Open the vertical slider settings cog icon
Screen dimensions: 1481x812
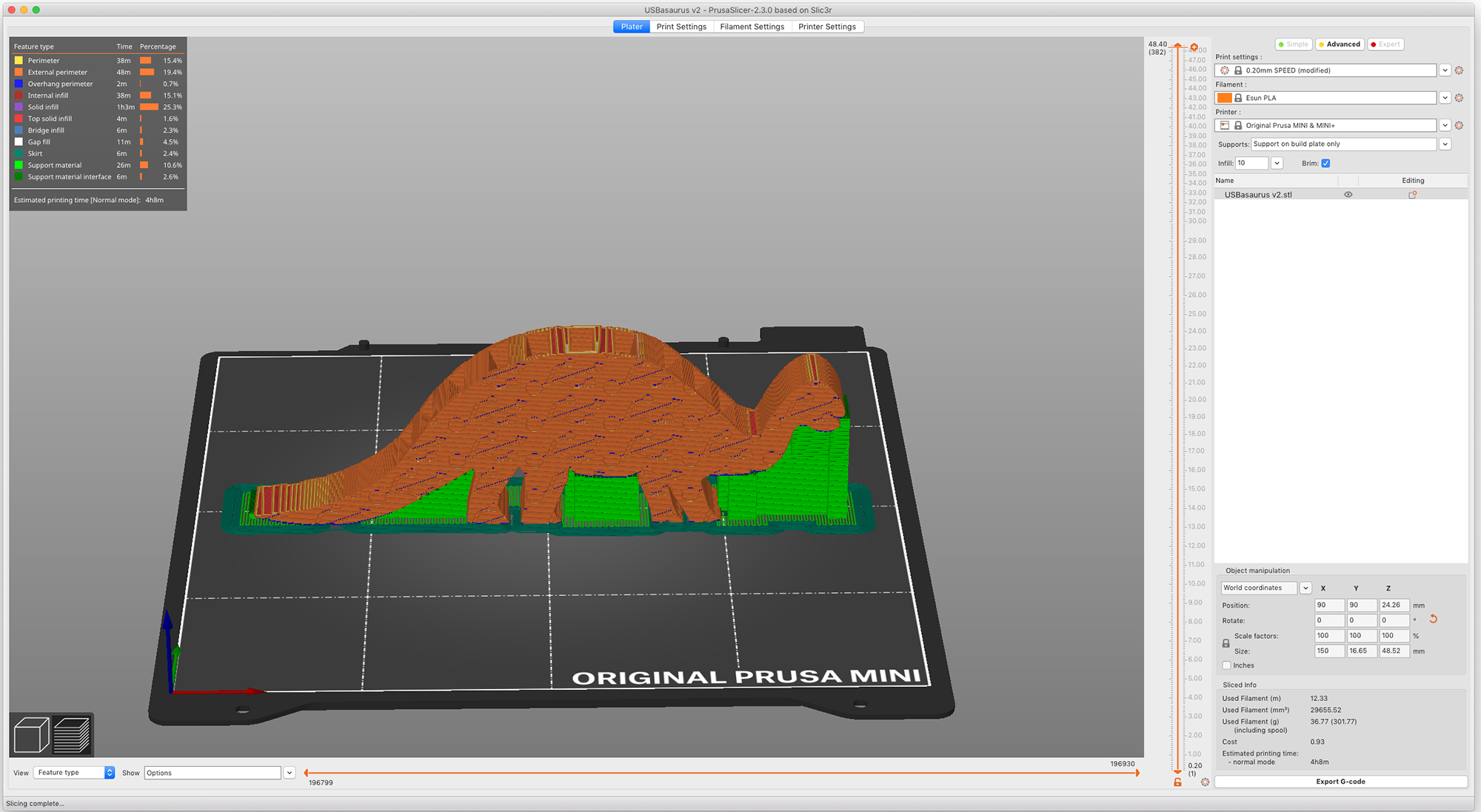1205,782
